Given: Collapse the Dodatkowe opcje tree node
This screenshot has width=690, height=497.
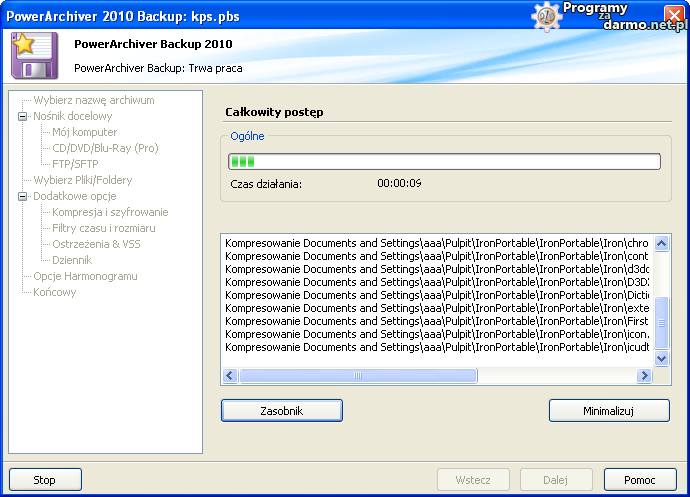Looking at the screenshot, I should [x=22, y=196].
